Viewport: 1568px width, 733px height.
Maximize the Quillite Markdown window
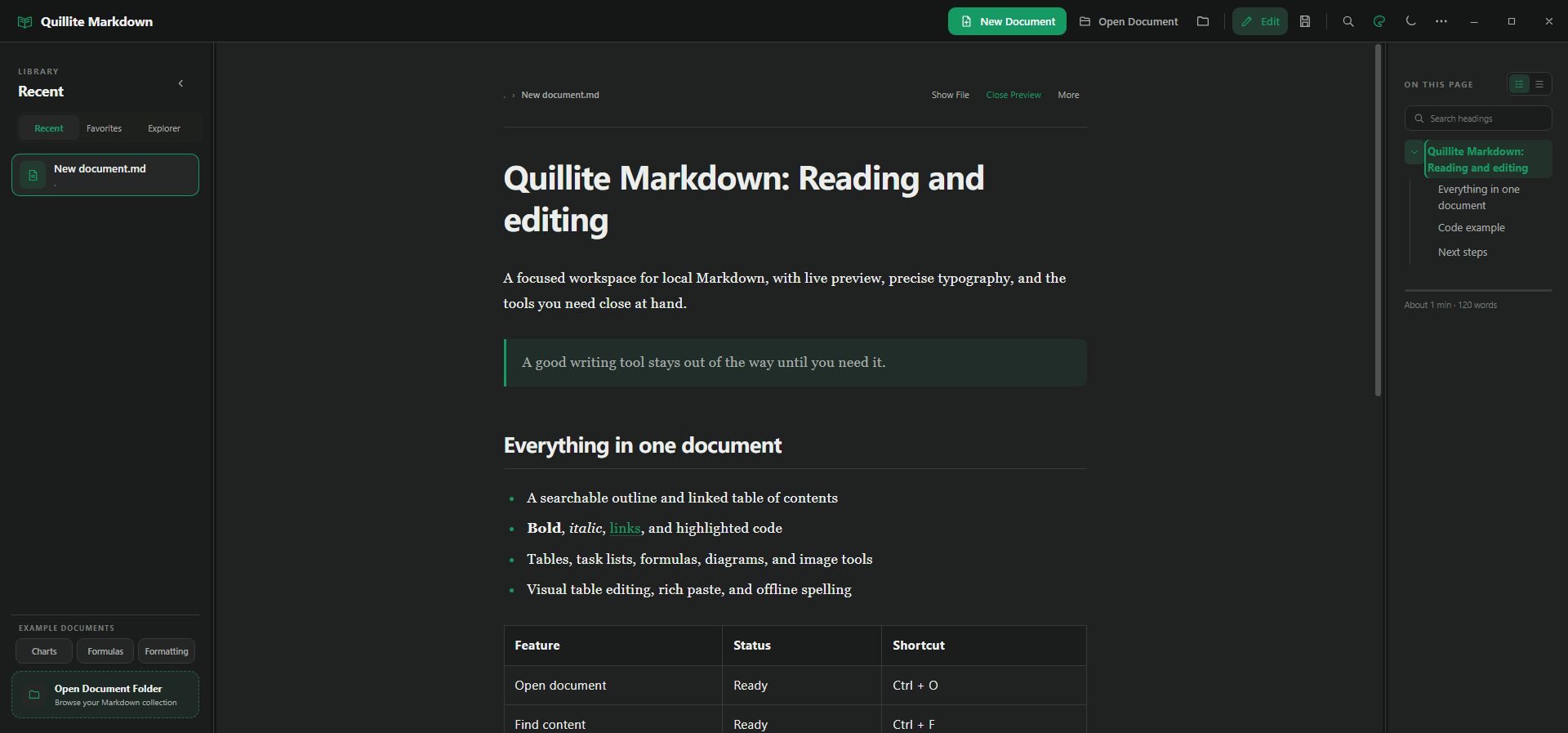[x=1512, y=21]
